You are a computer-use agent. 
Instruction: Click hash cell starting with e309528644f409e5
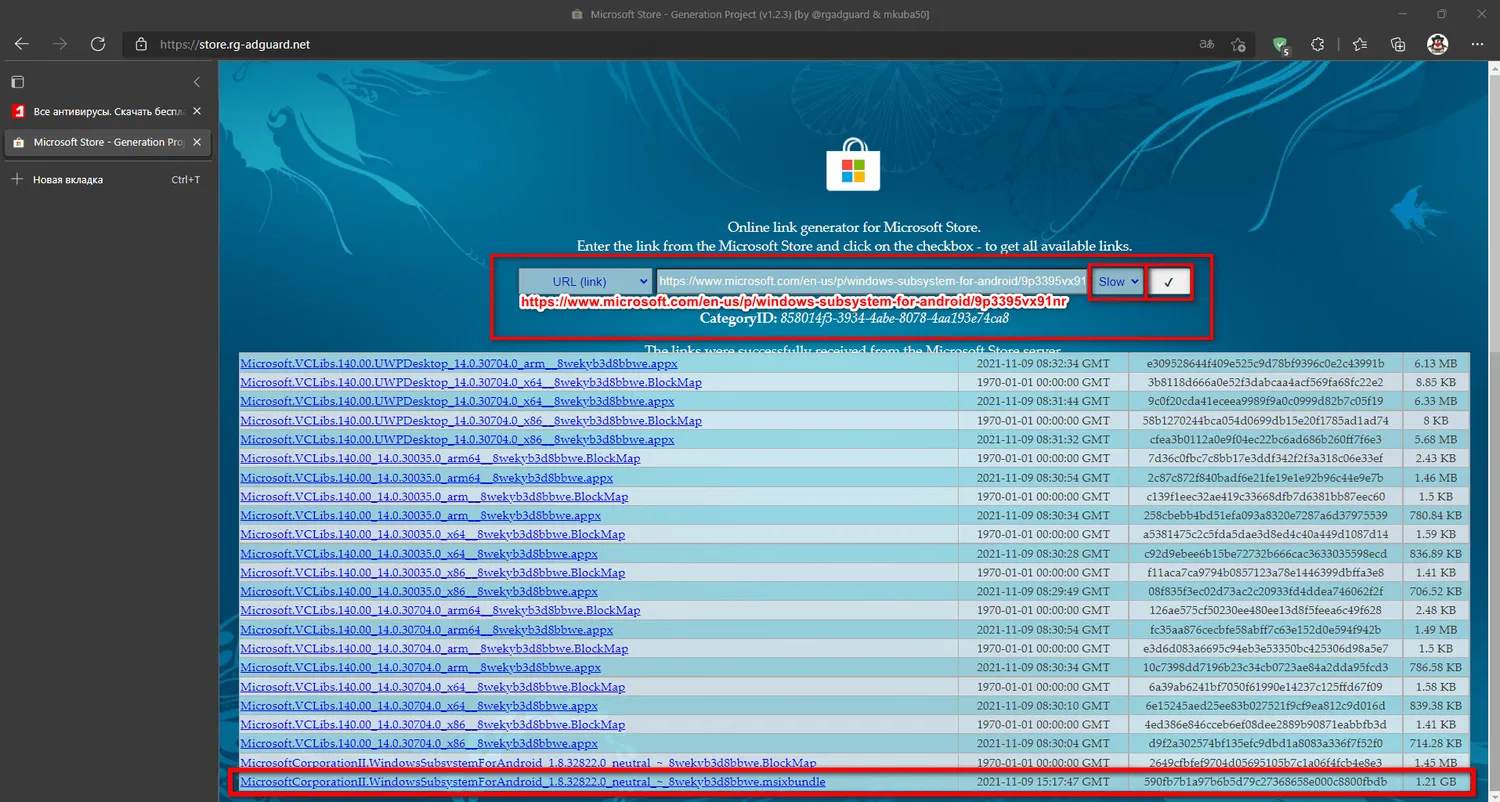[x=1265, y=363]
